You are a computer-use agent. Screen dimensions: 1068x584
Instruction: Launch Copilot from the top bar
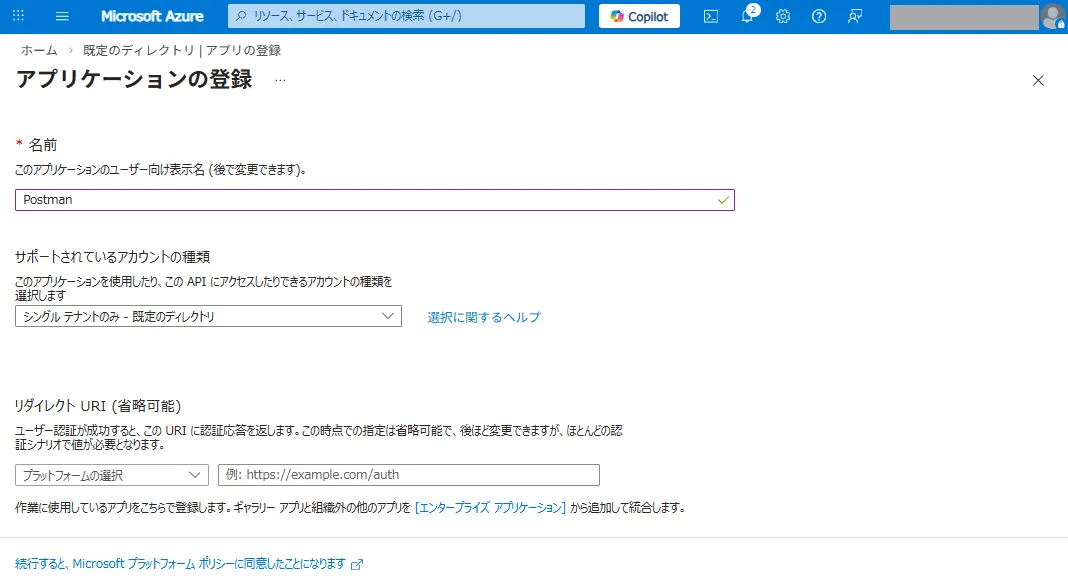[638, 15]
